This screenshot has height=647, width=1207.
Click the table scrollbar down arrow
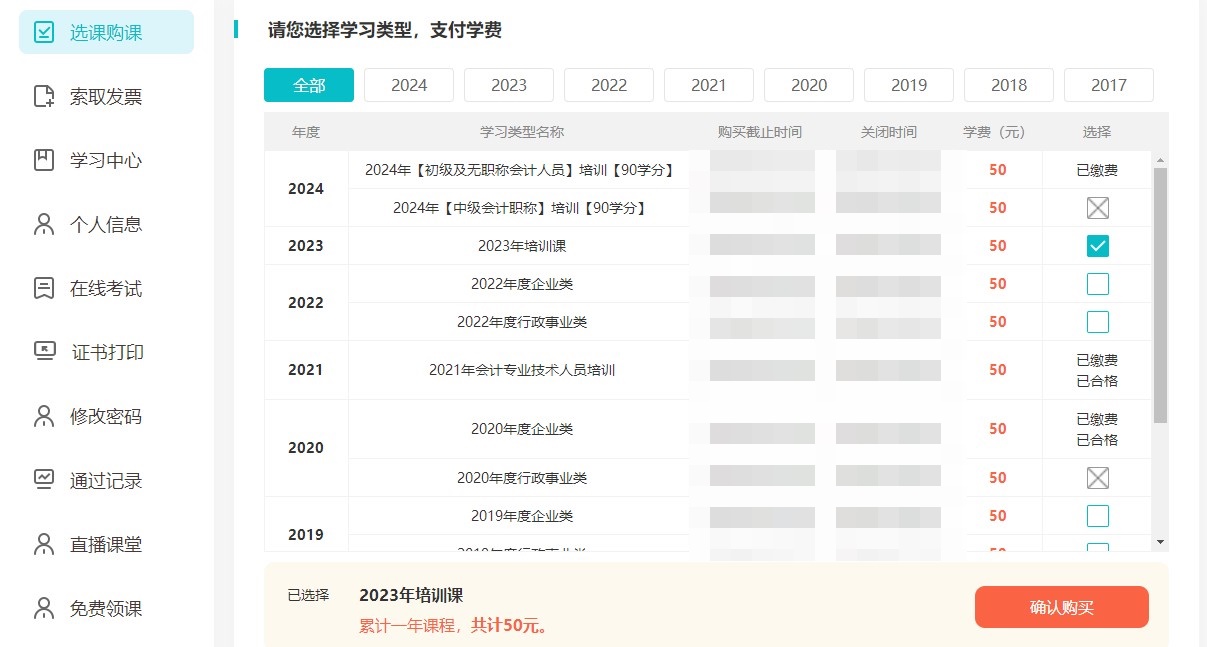(x=1160, y=541)
